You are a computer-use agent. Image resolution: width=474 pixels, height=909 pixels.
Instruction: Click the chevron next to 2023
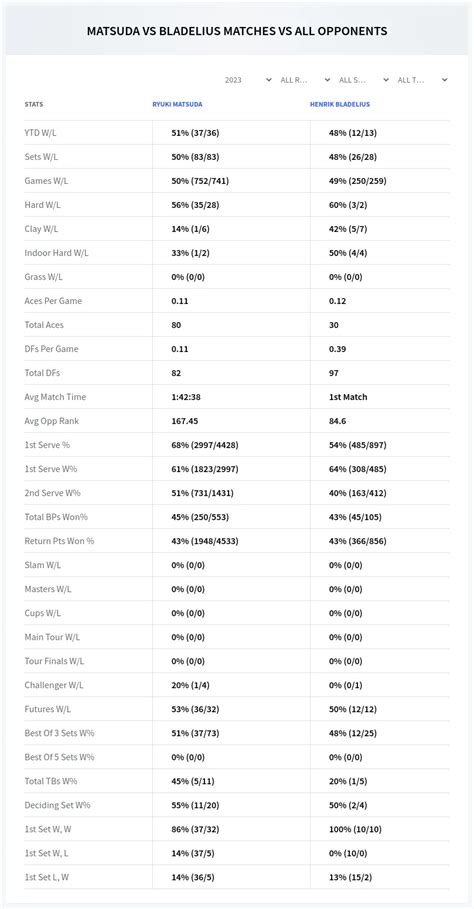(x=268, y=80)
